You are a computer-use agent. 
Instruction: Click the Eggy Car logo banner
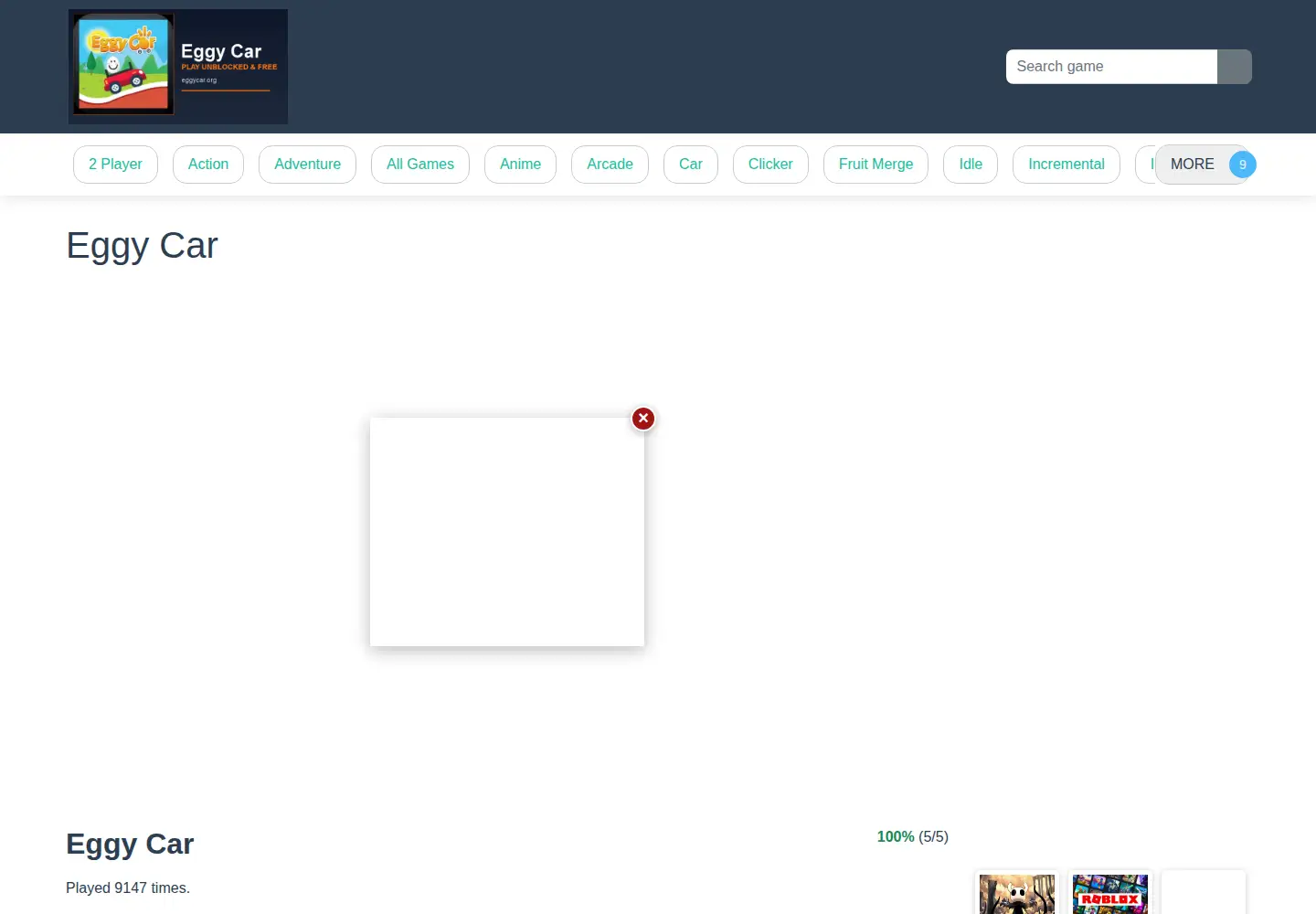(178, 67)
